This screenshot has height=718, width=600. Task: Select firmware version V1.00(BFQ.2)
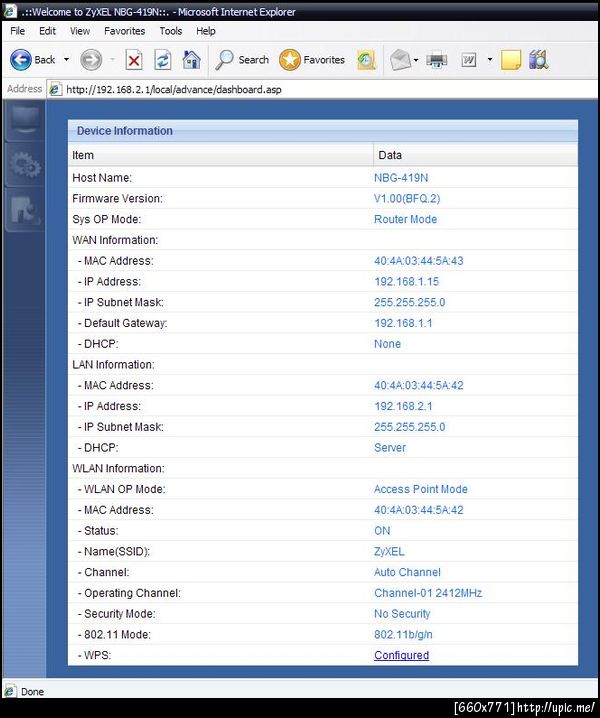pos(407,199)
